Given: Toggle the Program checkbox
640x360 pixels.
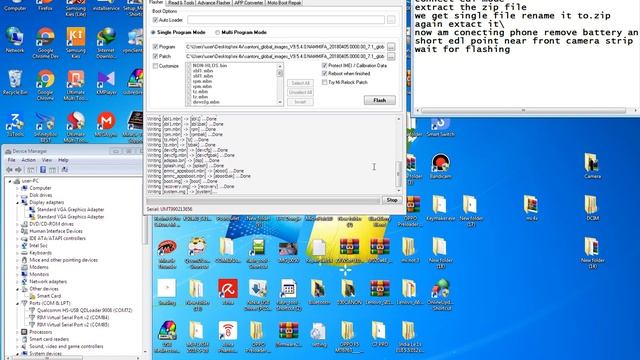Looking at the screenshot, I should [155, 47].
